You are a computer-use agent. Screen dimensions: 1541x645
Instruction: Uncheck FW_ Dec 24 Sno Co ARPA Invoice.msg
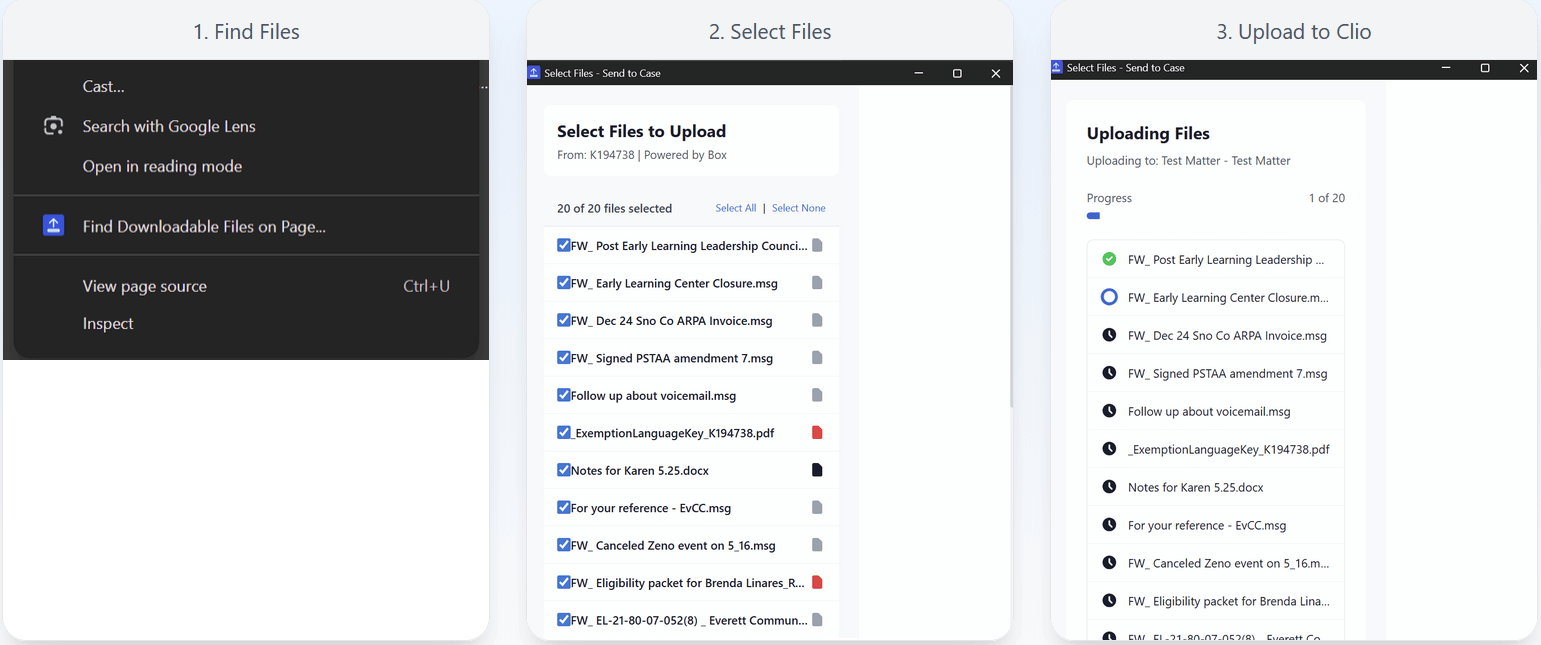click(x=563, y=320)
